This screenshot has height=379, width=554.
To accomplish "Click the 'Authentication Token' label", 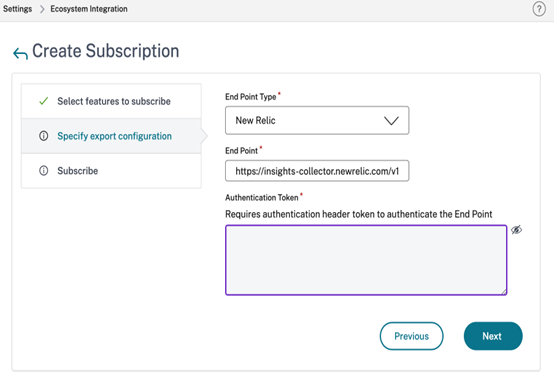I will pyautogui.click(x=261, y=197).
